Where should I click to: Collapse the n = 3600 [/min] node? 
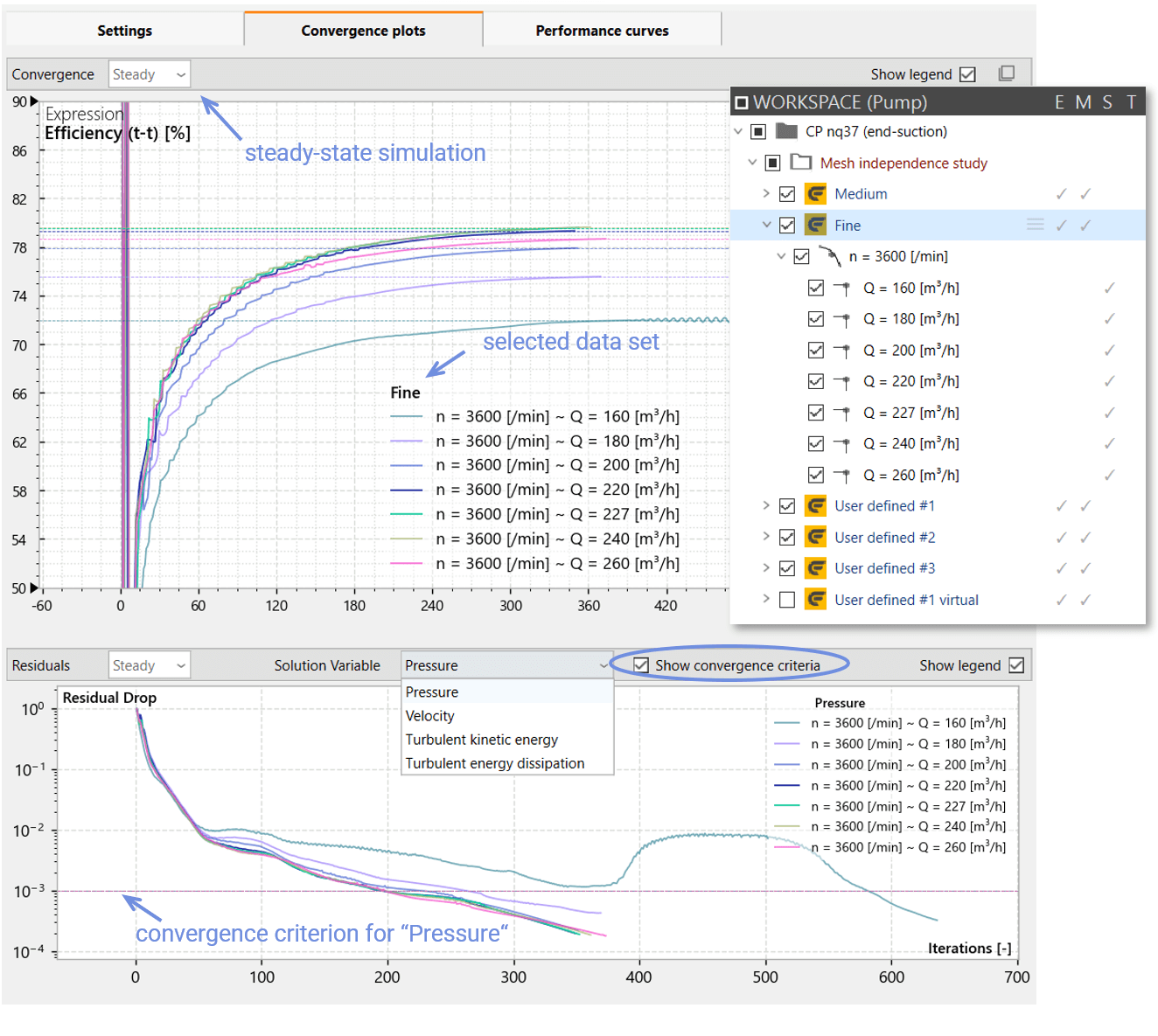pyautogui.click(x=781, y=256)
